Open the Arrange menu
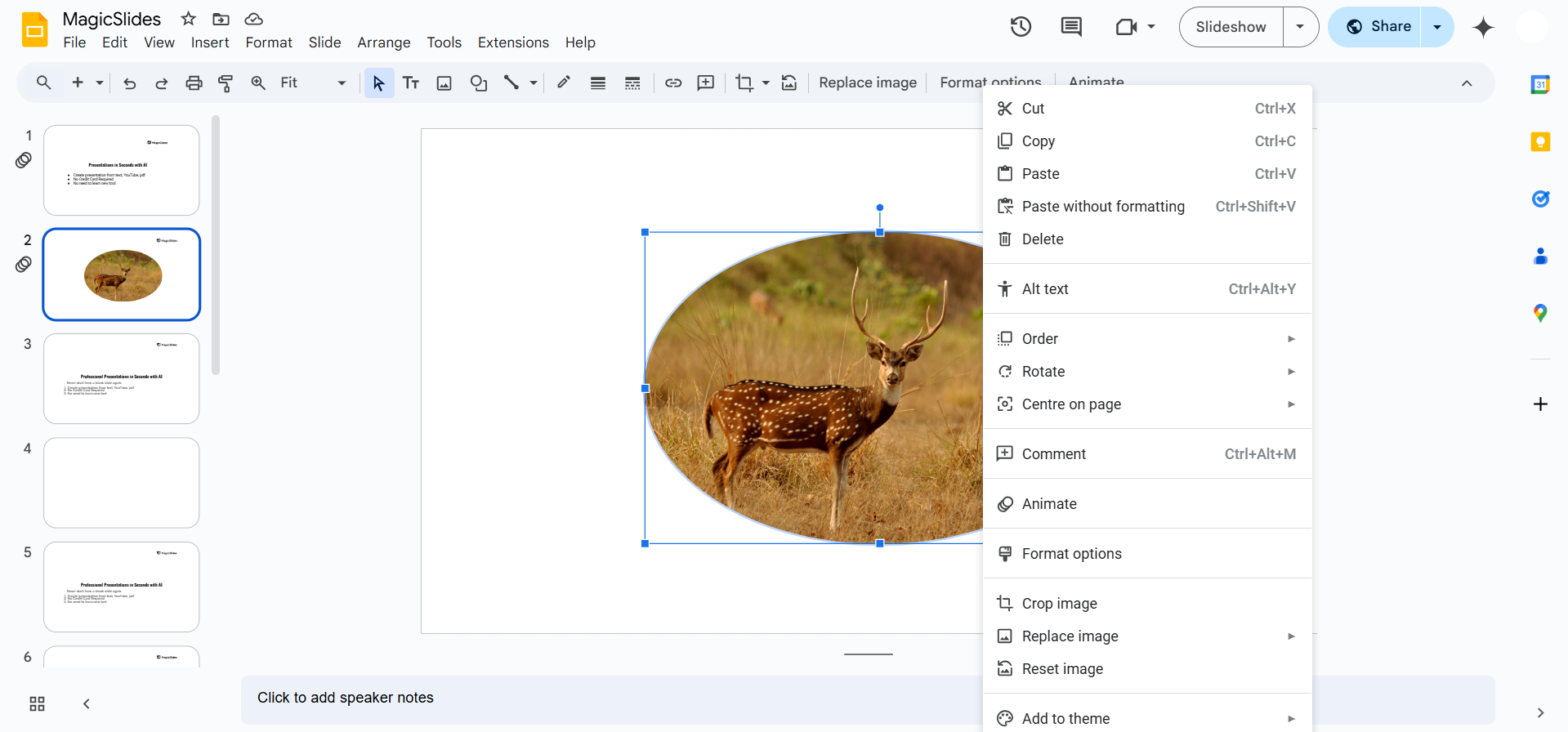The width and height of the screenshot is (1568, 732). pyautogui.click(x=383, y=42)
